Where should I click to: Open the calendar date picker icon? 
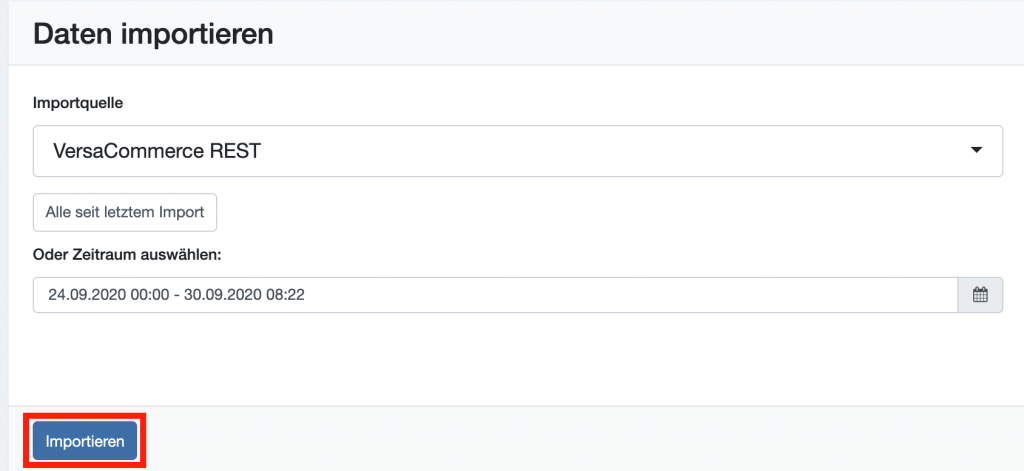(980, 295)
